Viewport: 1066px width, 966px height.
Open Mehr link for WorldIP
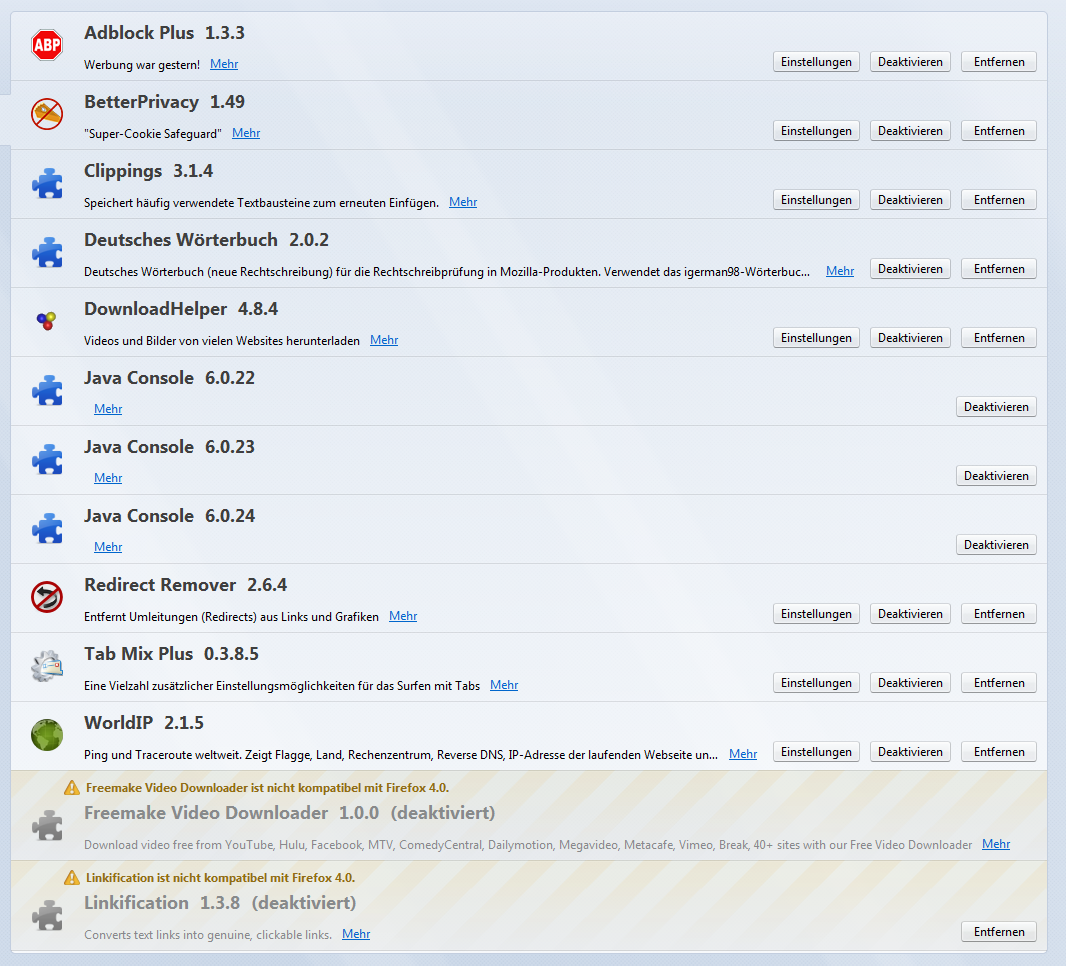click(x=743, y=754)
